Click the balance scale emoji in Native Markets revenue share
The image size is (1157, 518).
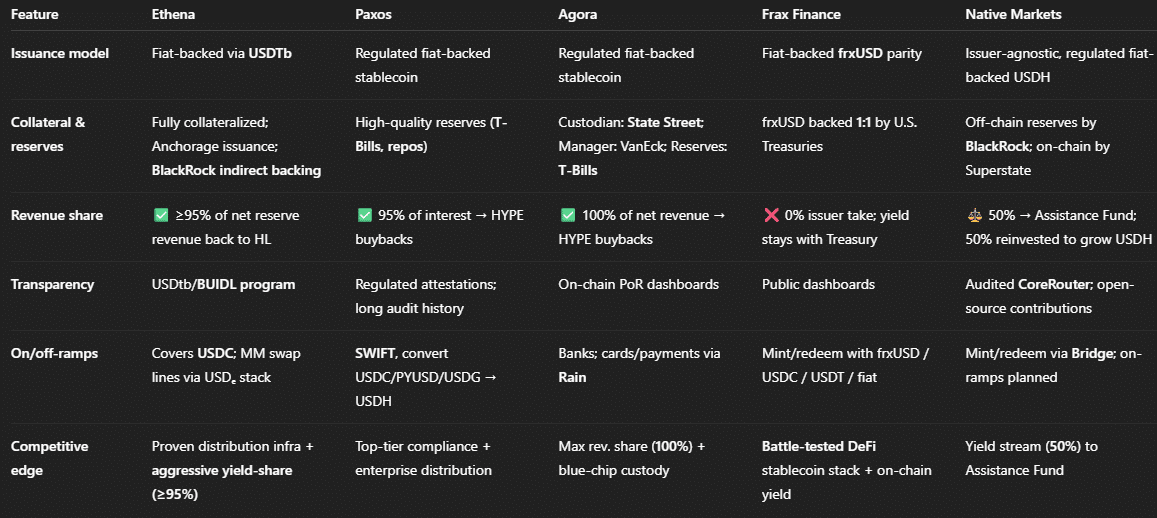973,215
